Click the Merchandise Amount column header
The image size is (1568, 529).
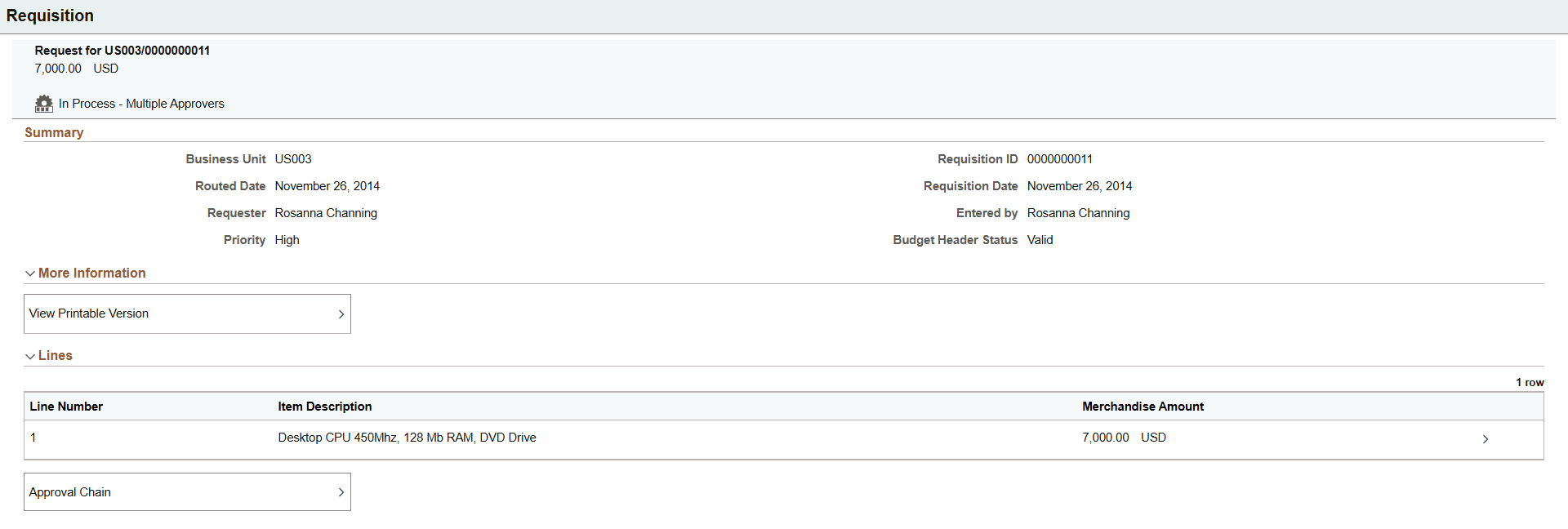[x=1143, y=407]
